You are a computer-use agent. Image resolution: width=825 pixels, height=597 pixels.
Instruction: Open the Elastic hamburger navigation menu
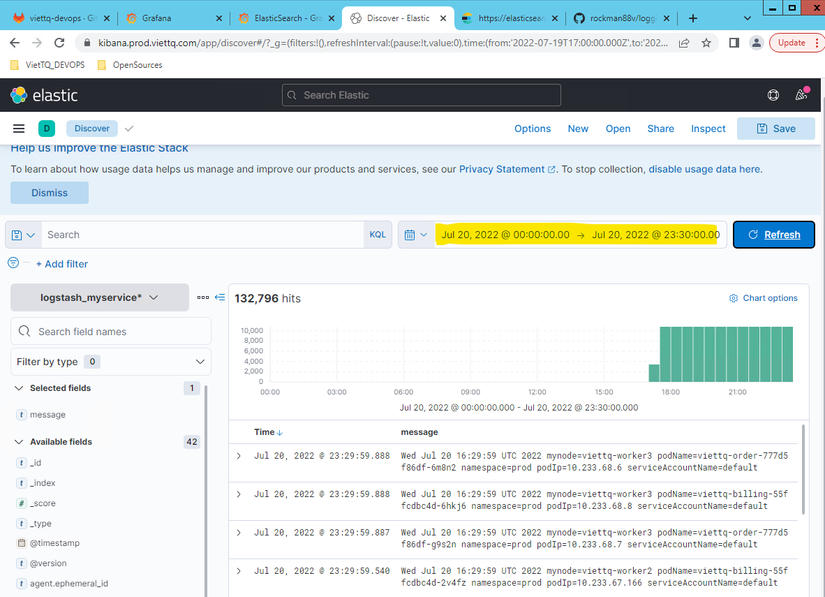click(x=18, y=128)
